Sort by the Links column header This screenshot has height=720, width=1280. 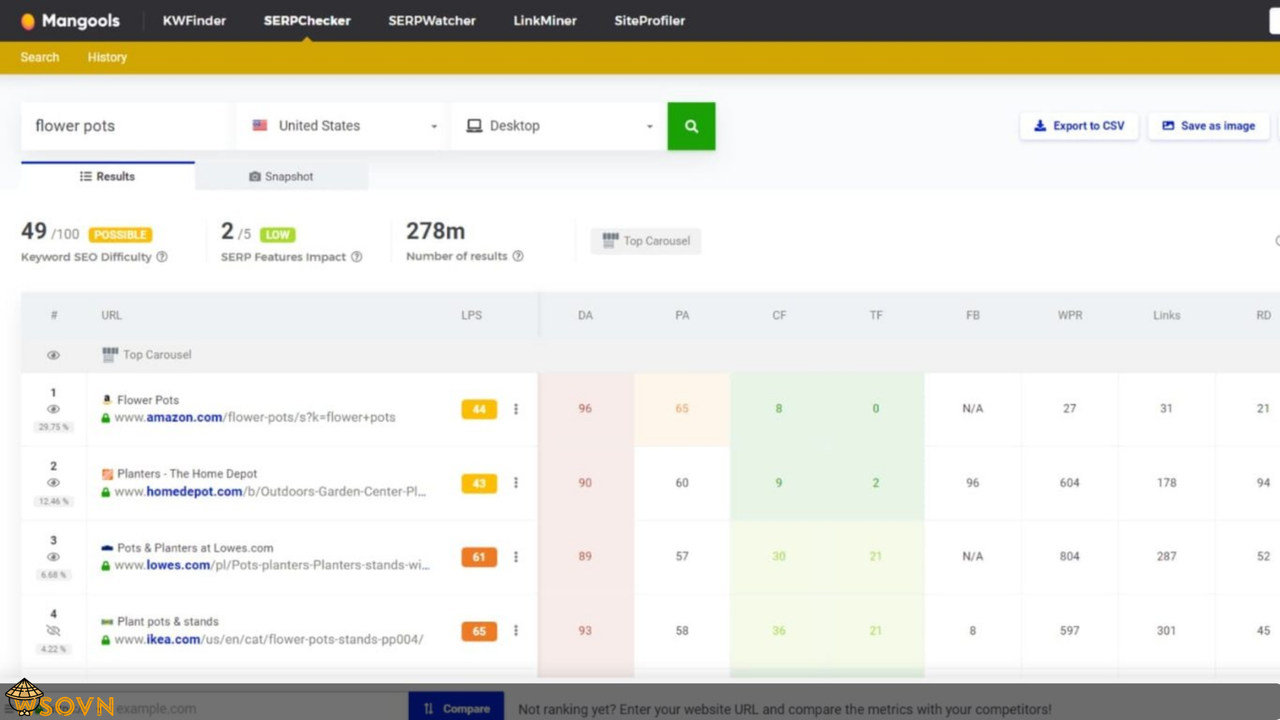click(1166, 315)
